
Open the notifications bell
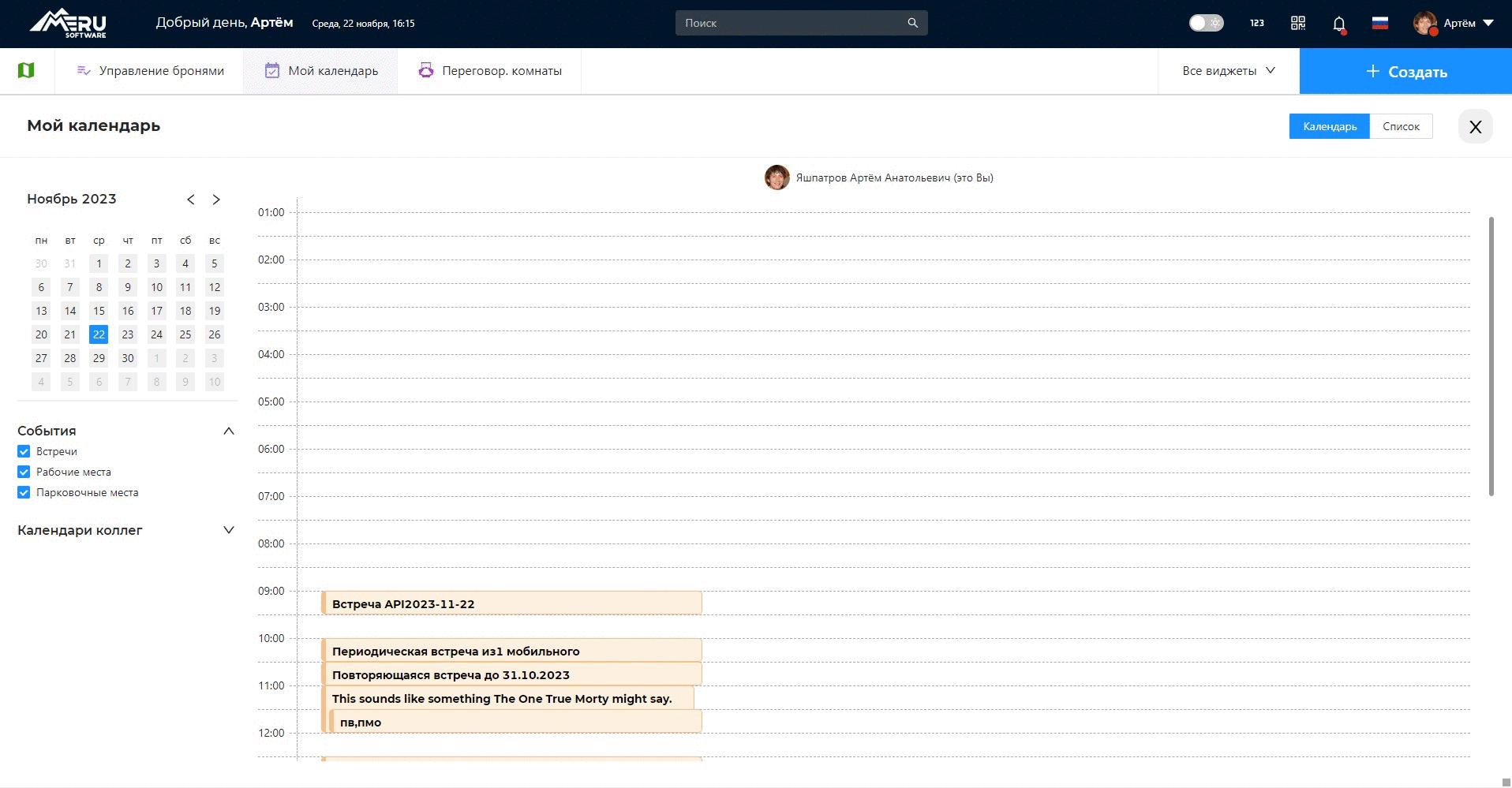1338,24
